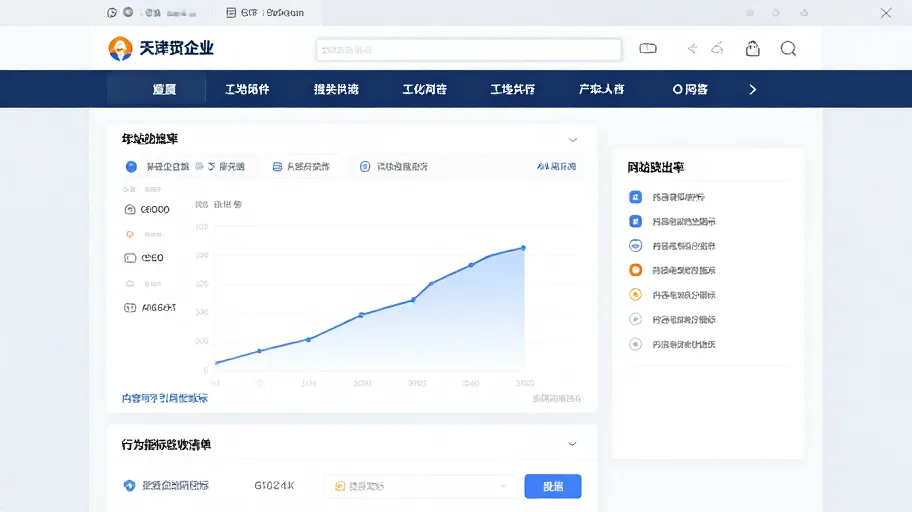Select the blue eye sidebar icon
The width and height of the screenshot is (912, 512).
tap(636, 246)
